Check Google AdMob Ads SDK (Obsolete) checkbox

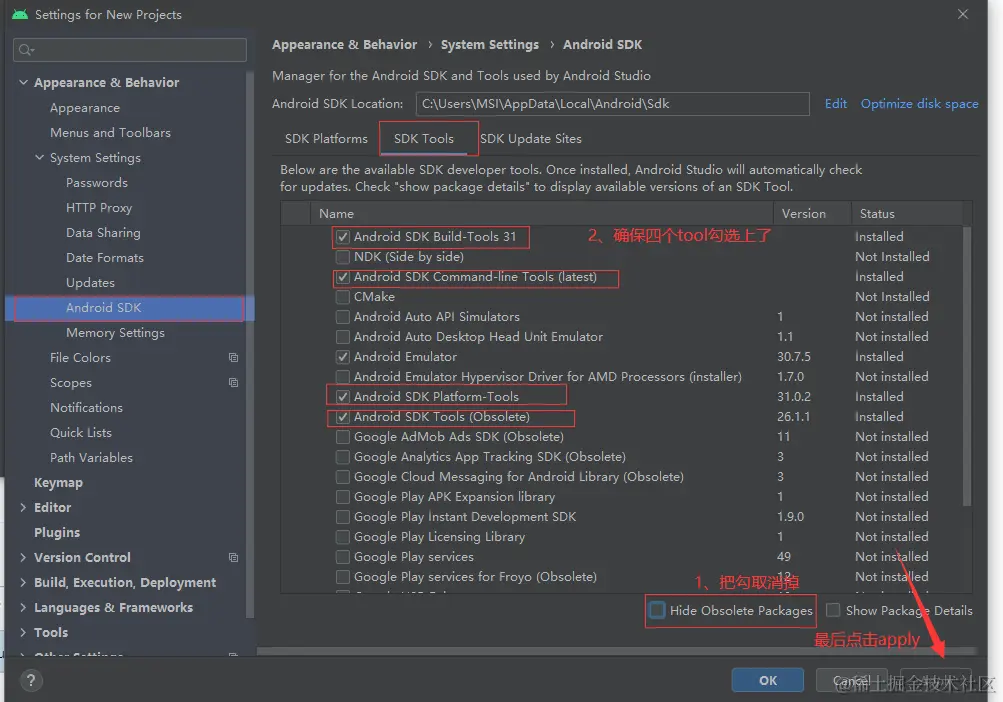tap(343, 437)
